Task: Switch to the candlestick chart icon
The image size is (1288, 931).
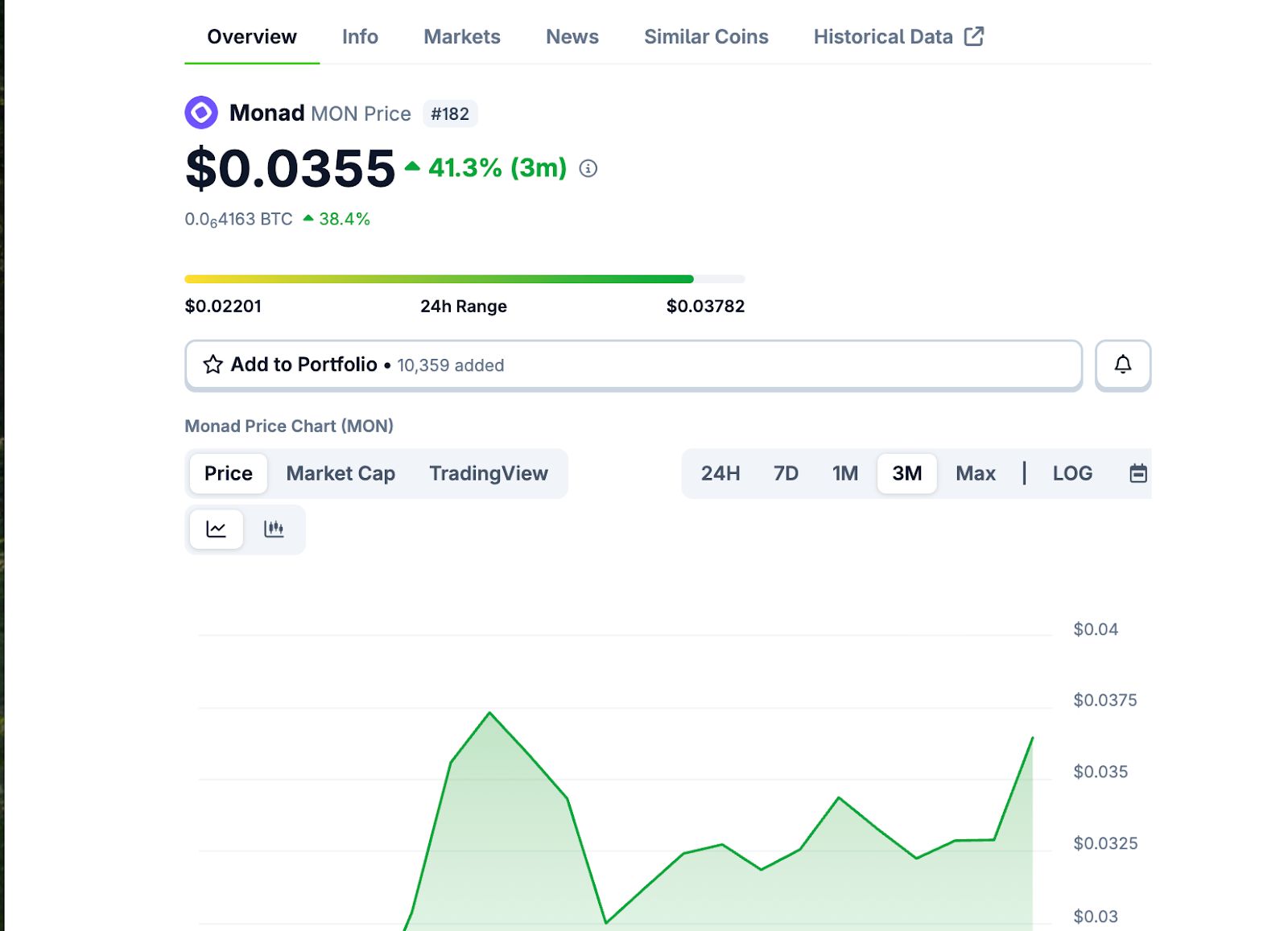Action: click(x=275, y=529)
